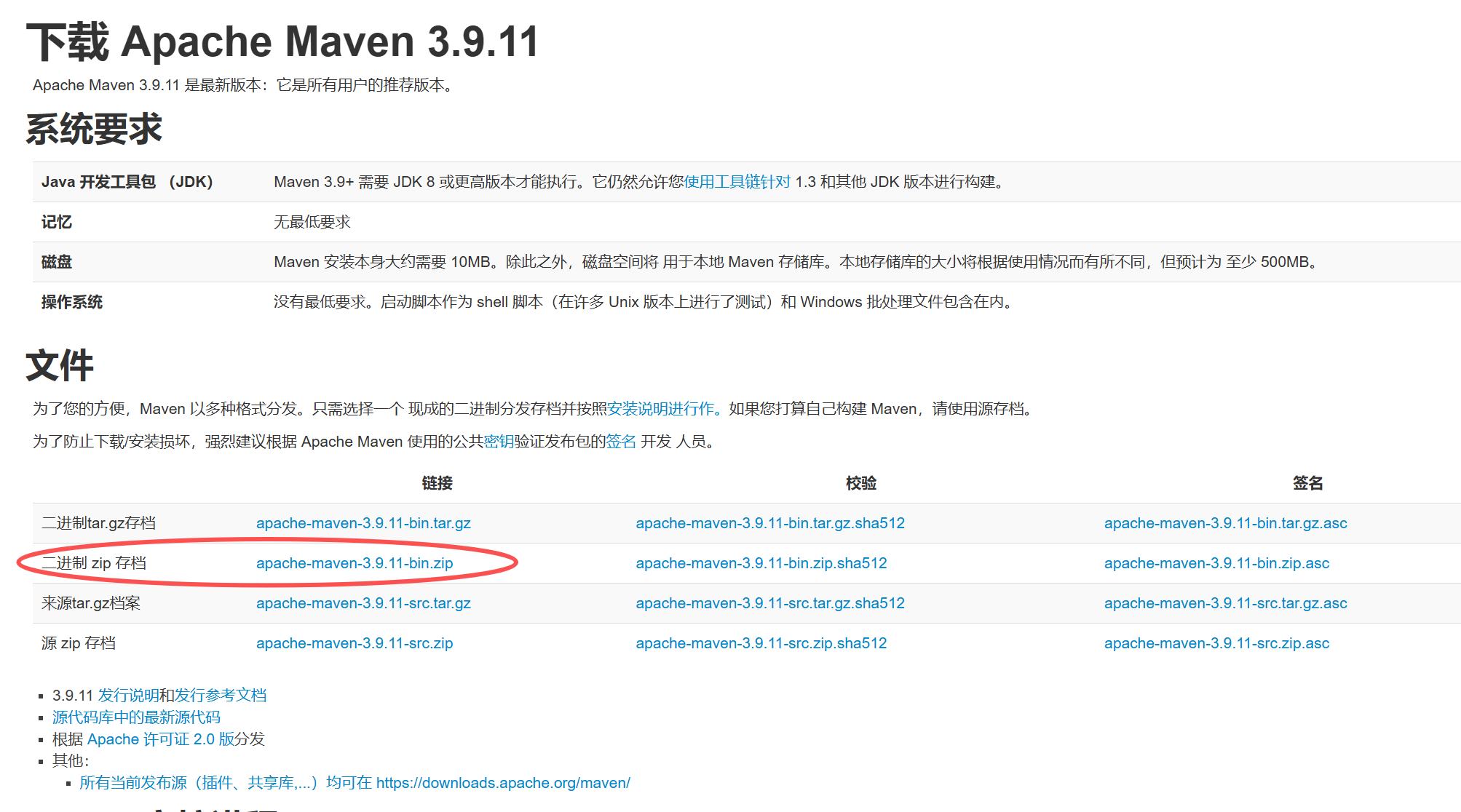Select the 源 zip 存档 row label

pyautogui.click(x=79, y=643)
